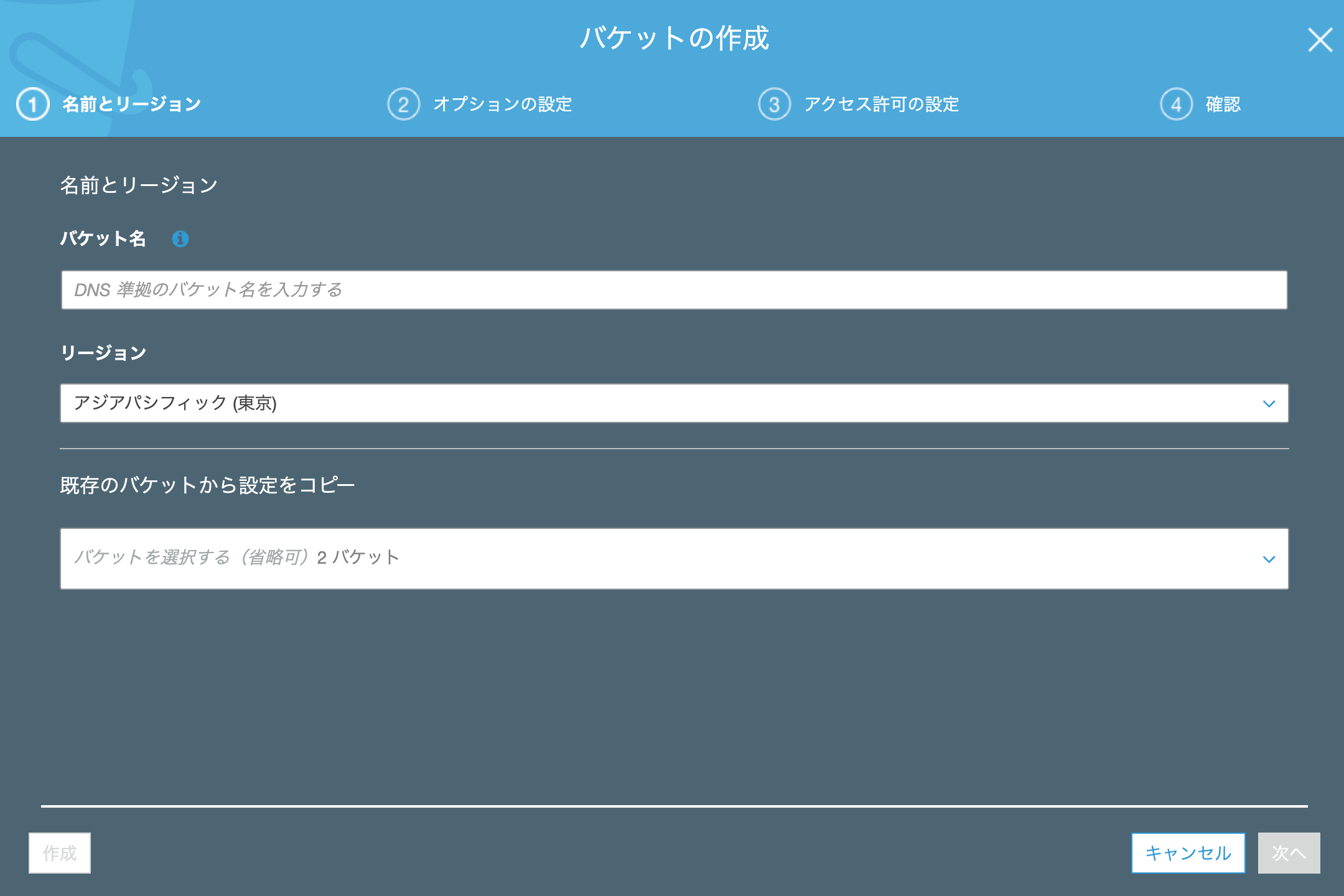Image resolution: width=1344 pixels, height=896 pixels.
Task: Open the 確認 step tab
Action: (x=1223, y=105)
